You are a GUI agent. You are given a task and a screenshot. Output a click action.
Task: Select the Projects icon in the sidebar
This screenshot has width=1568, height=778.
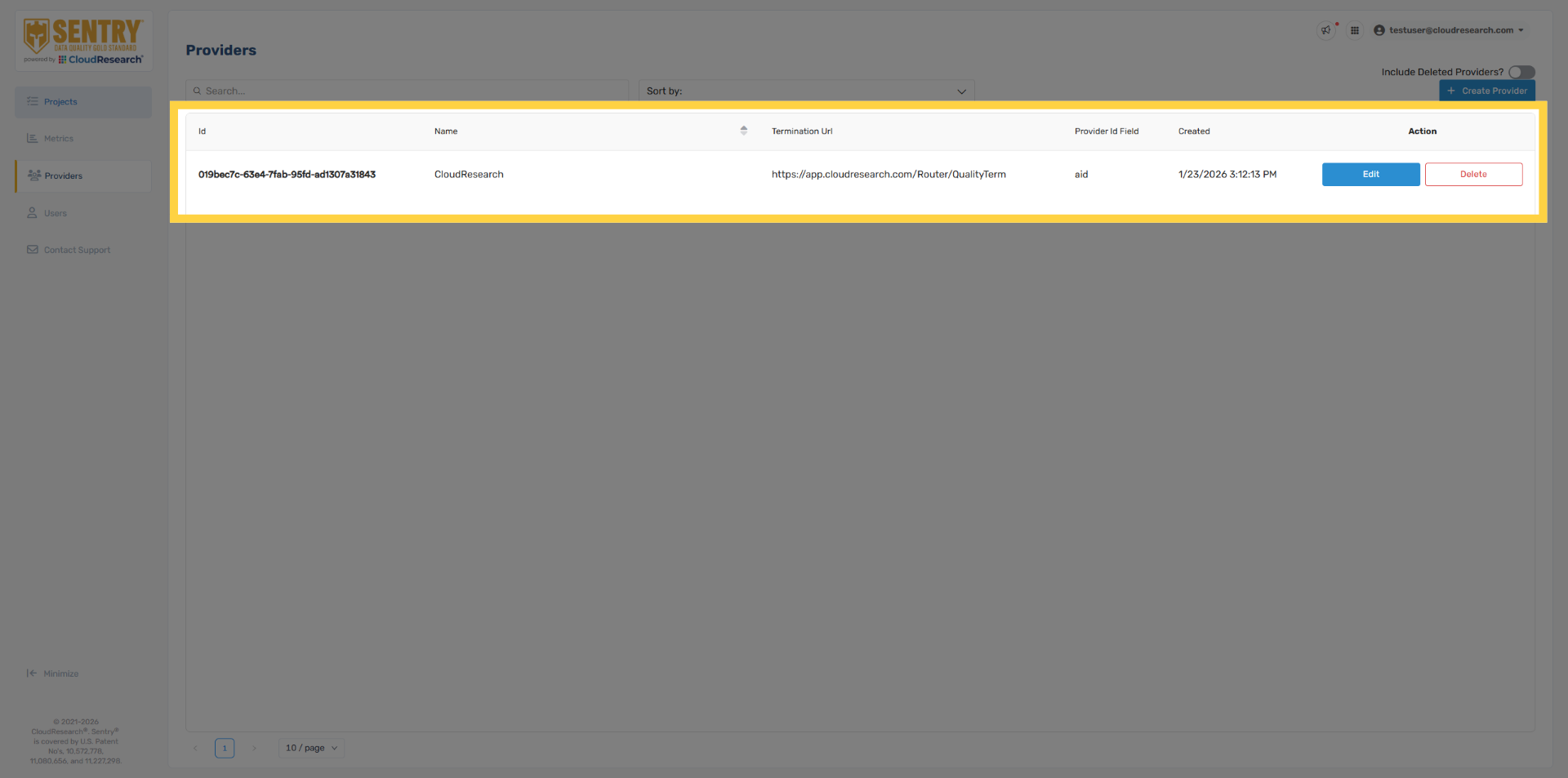click(x=33, y=101)
